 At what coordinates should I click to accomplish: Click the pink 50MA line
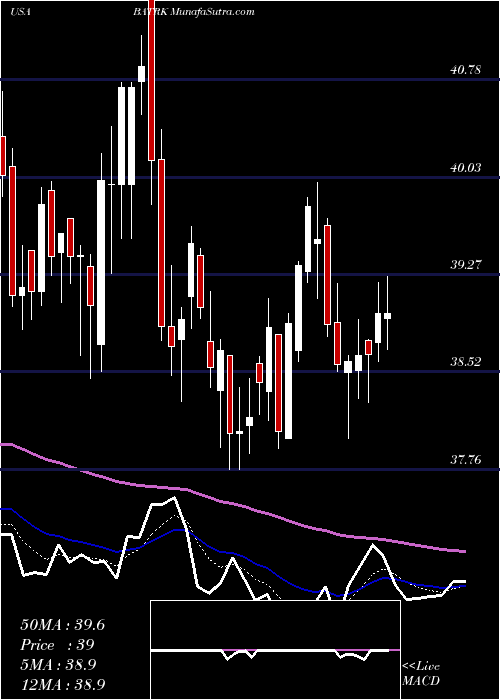click(232, 504)
